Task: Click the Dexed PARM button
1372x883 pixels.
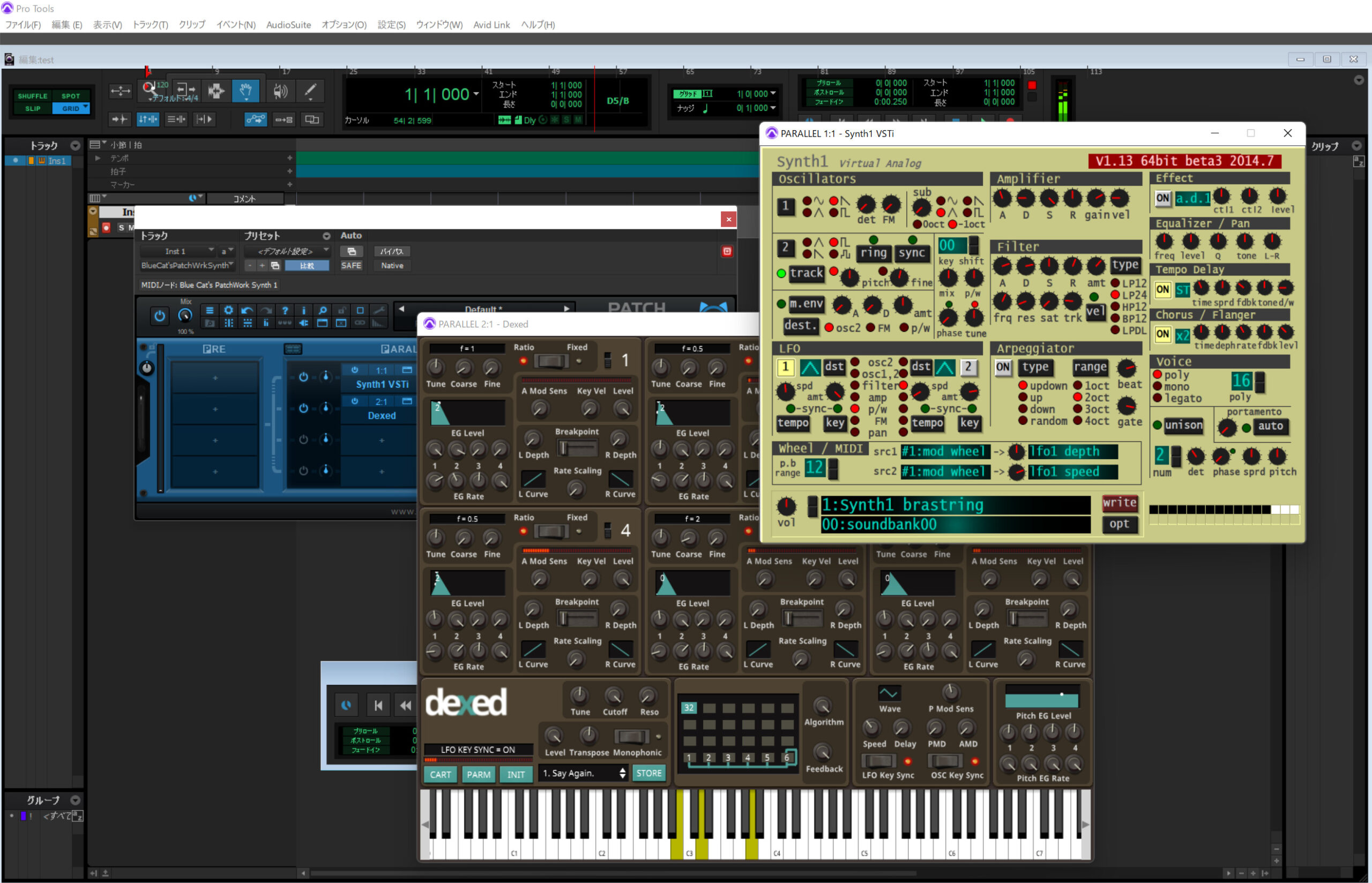Action: click(x=478, y=775)
